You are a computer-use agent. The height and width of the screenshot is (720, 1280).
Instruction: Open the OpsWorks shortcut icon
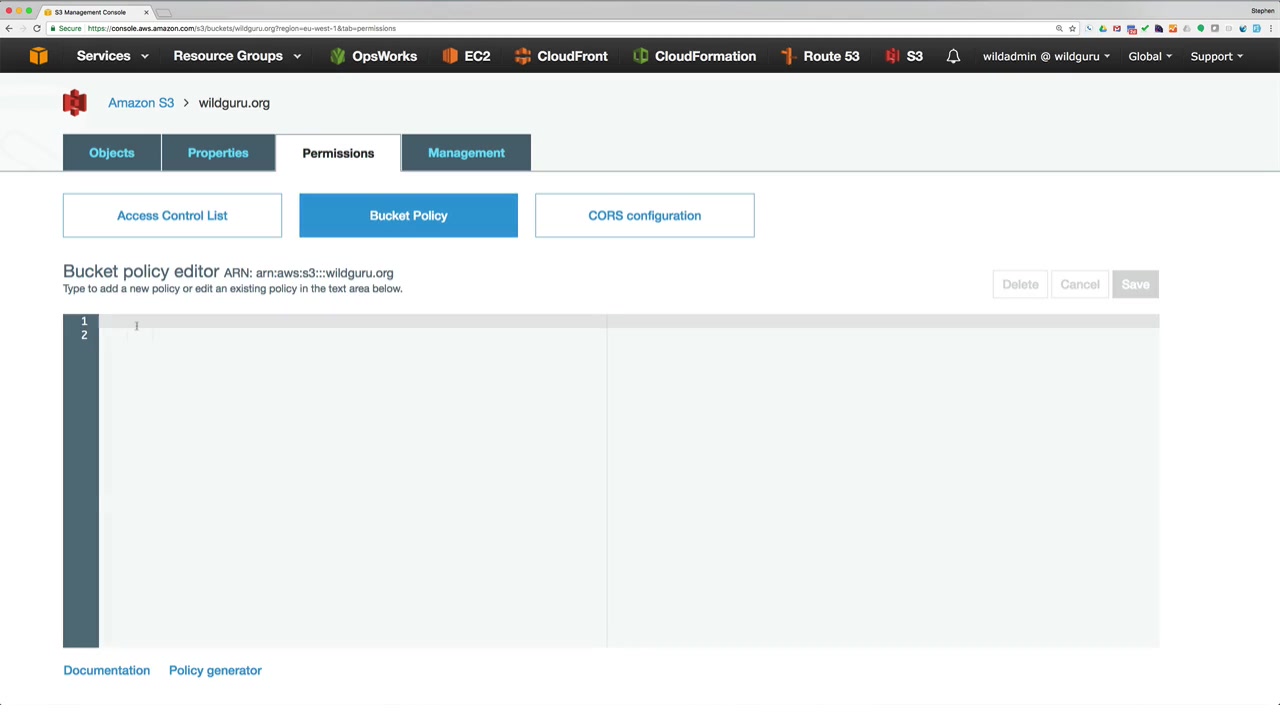(337, 57)
